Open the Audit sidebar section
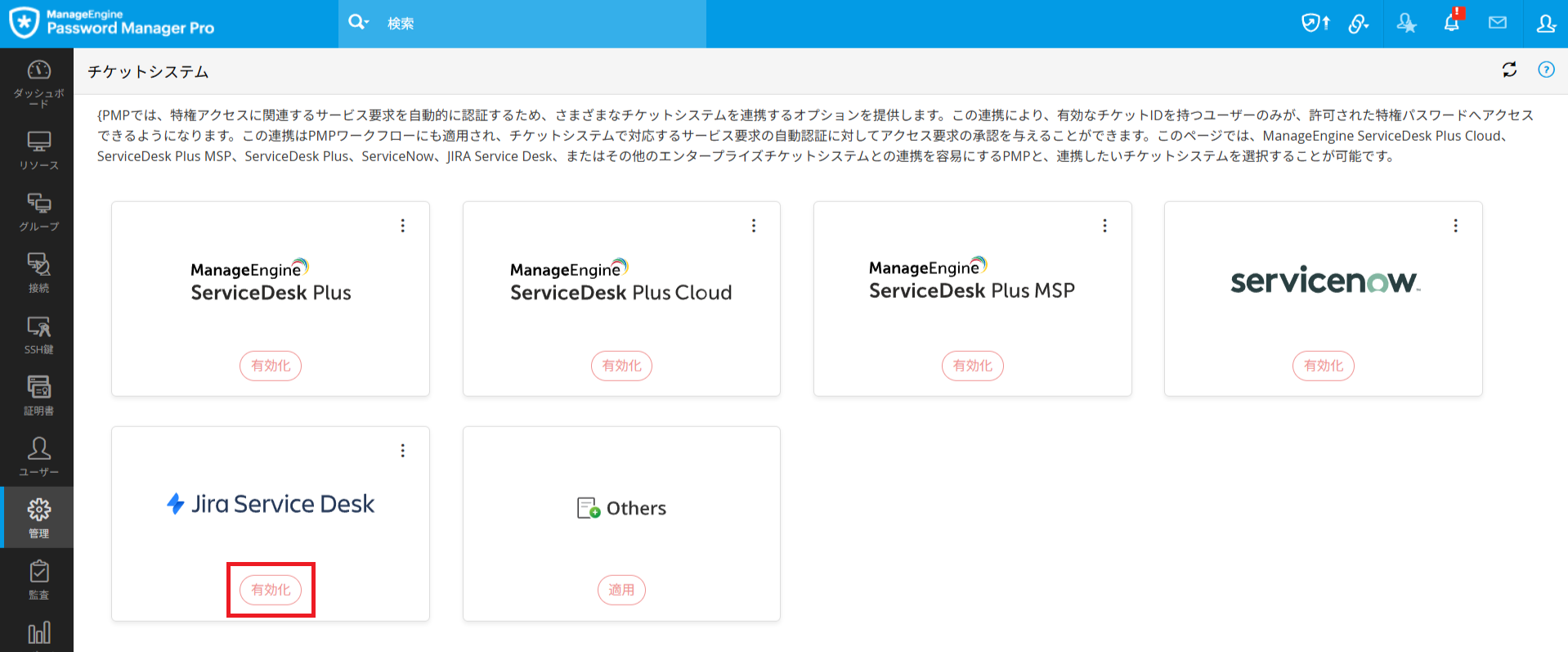 pyautogui.click(x=38, y=579)
